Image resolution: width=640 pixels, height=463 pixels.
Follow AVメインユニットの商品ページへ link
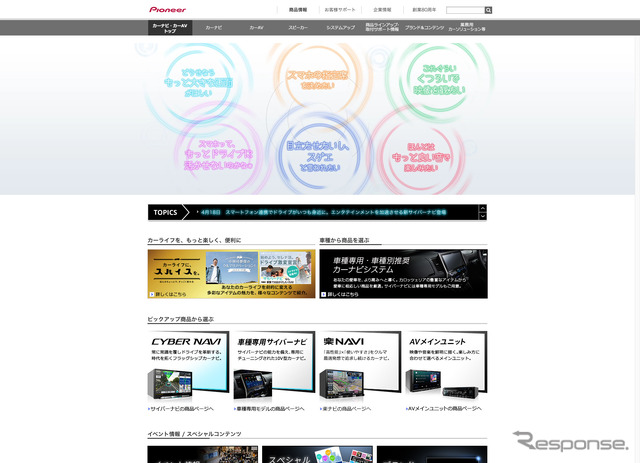tap(444, 409)
